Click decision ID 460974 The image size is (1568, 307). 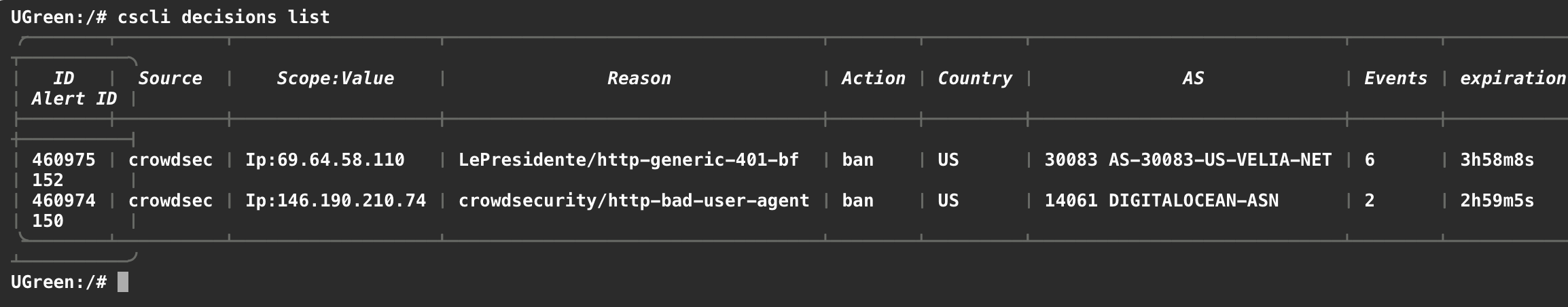[x=63, y=201]
